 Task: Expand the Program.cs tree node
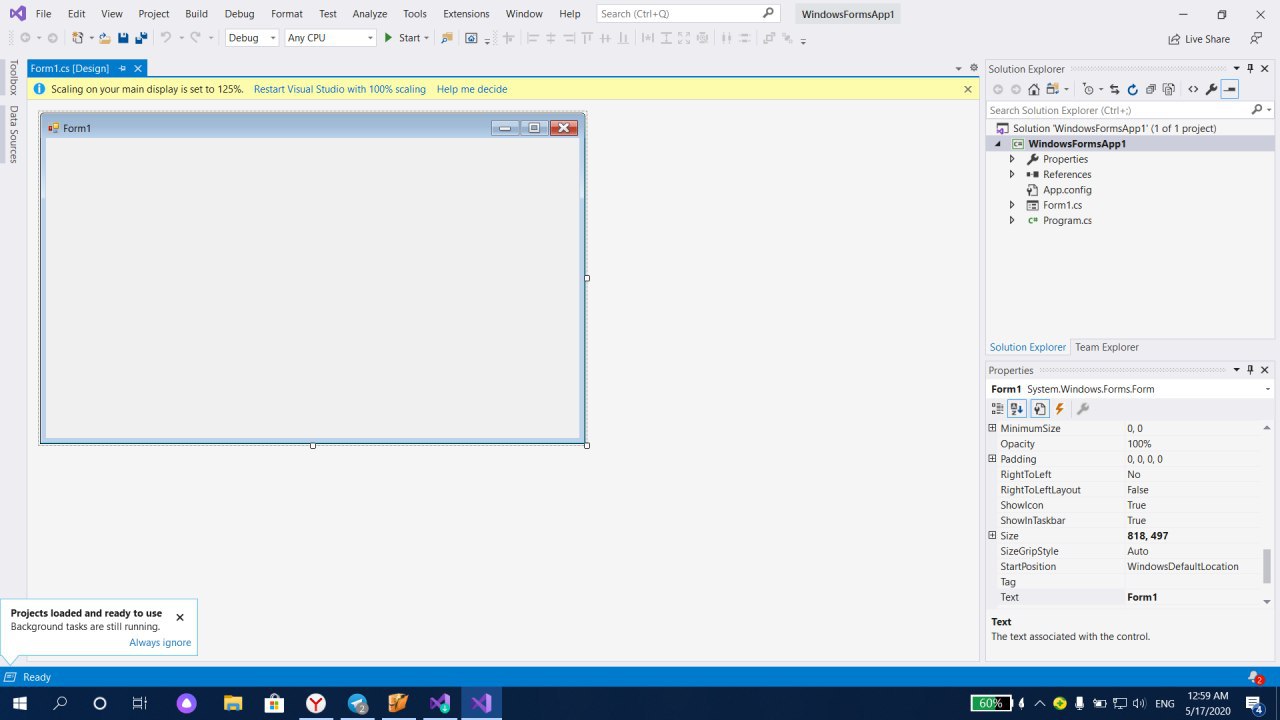coord(1011,220)
